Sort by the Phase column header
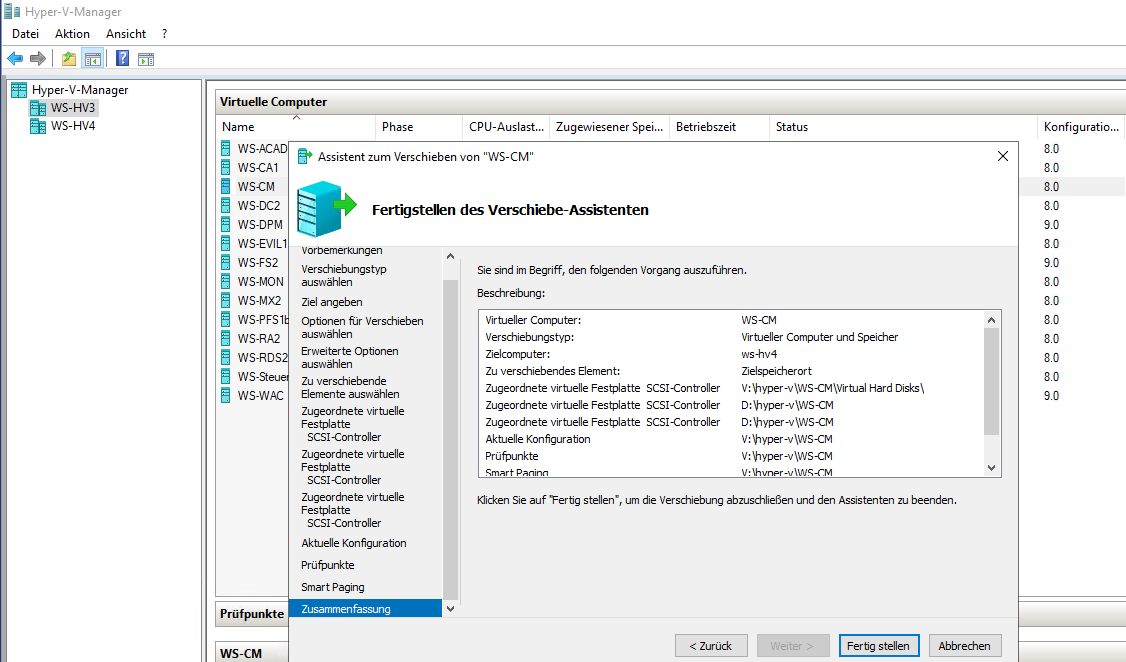The width and height of the screenshot is (1126, 662). 419,127
